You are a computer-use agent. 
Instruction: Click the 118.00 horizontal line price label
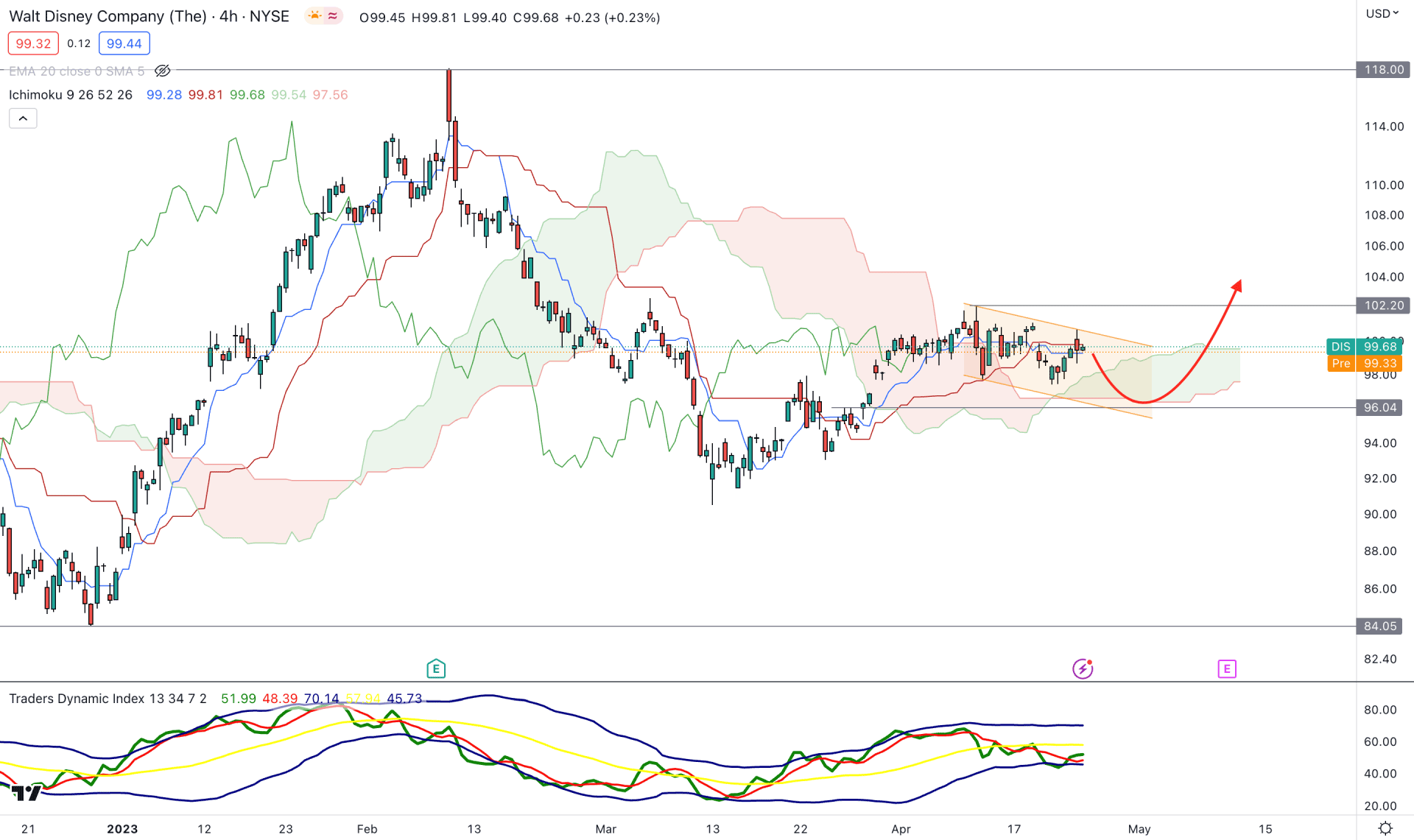1384,70
